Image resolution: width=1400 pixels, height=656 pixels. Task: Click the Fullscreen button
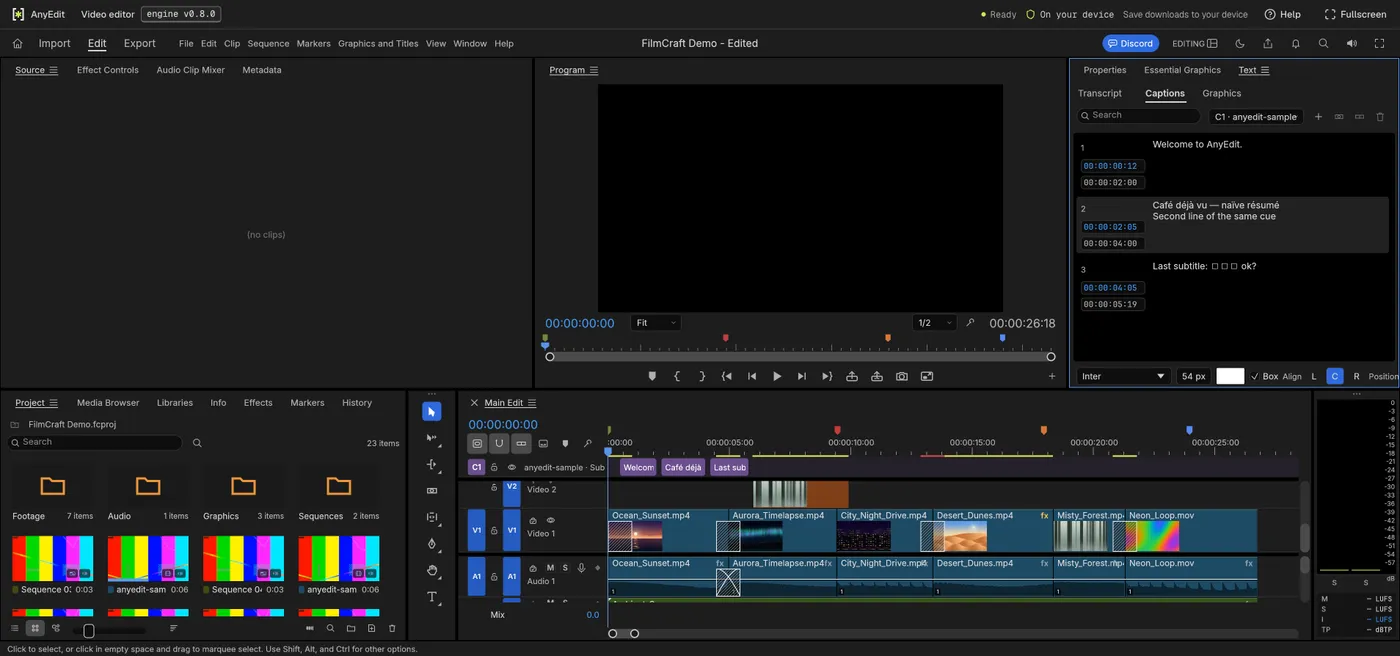point(1356,14)
